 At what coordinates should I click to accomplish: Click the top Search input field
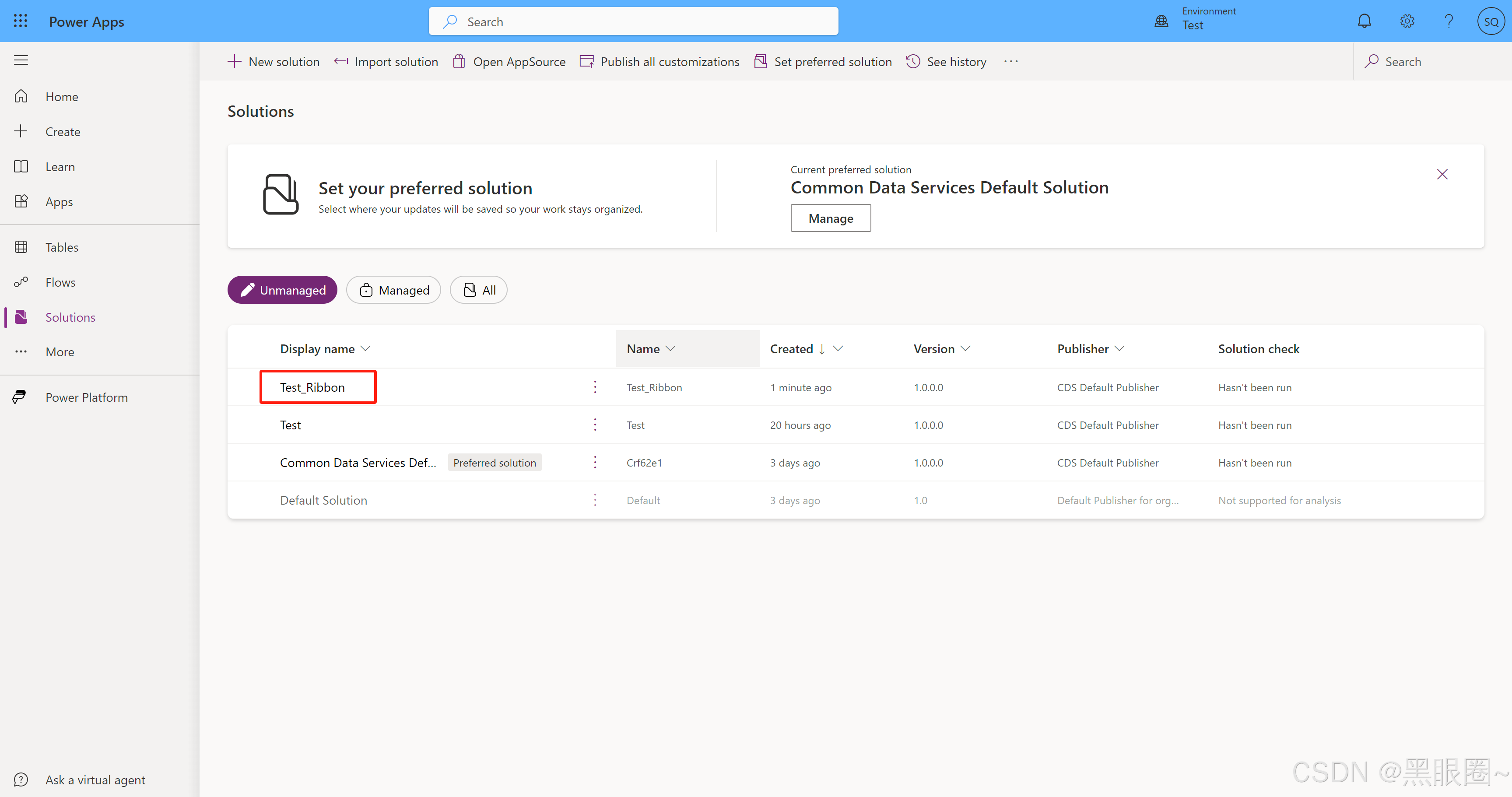(633, 21)
